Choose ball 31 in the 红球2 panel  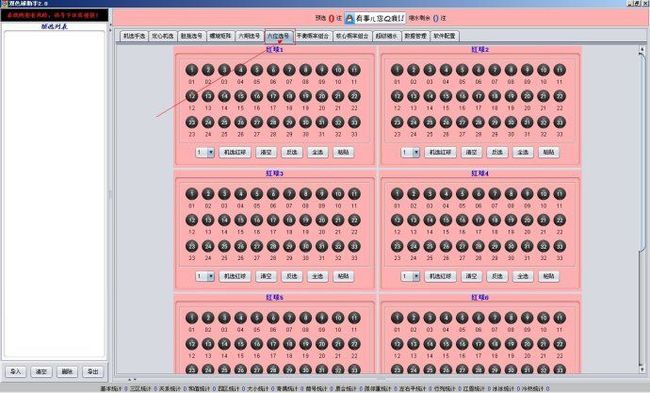click(x=527, y=122)
